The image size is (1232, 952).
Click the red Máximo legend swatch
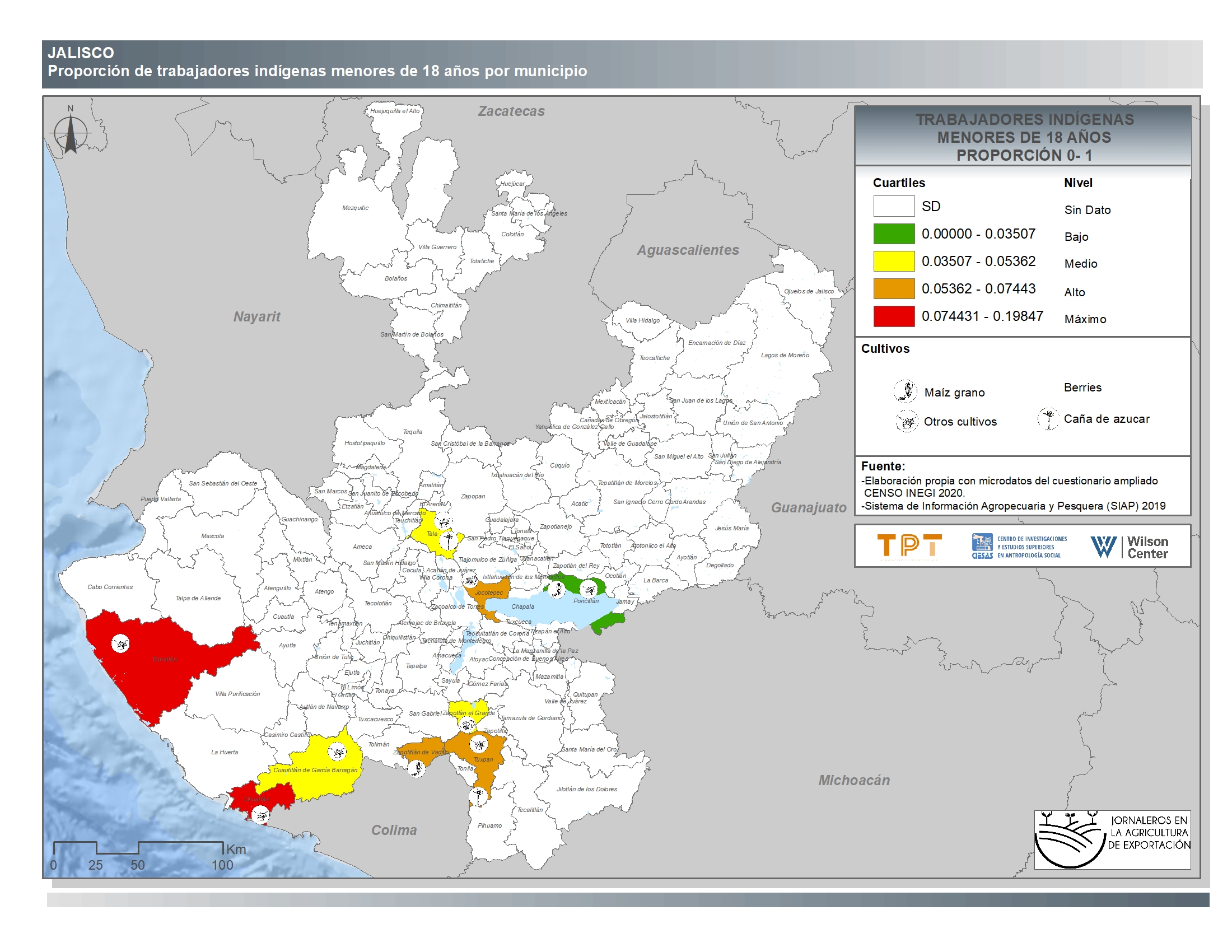coord(894,316)
